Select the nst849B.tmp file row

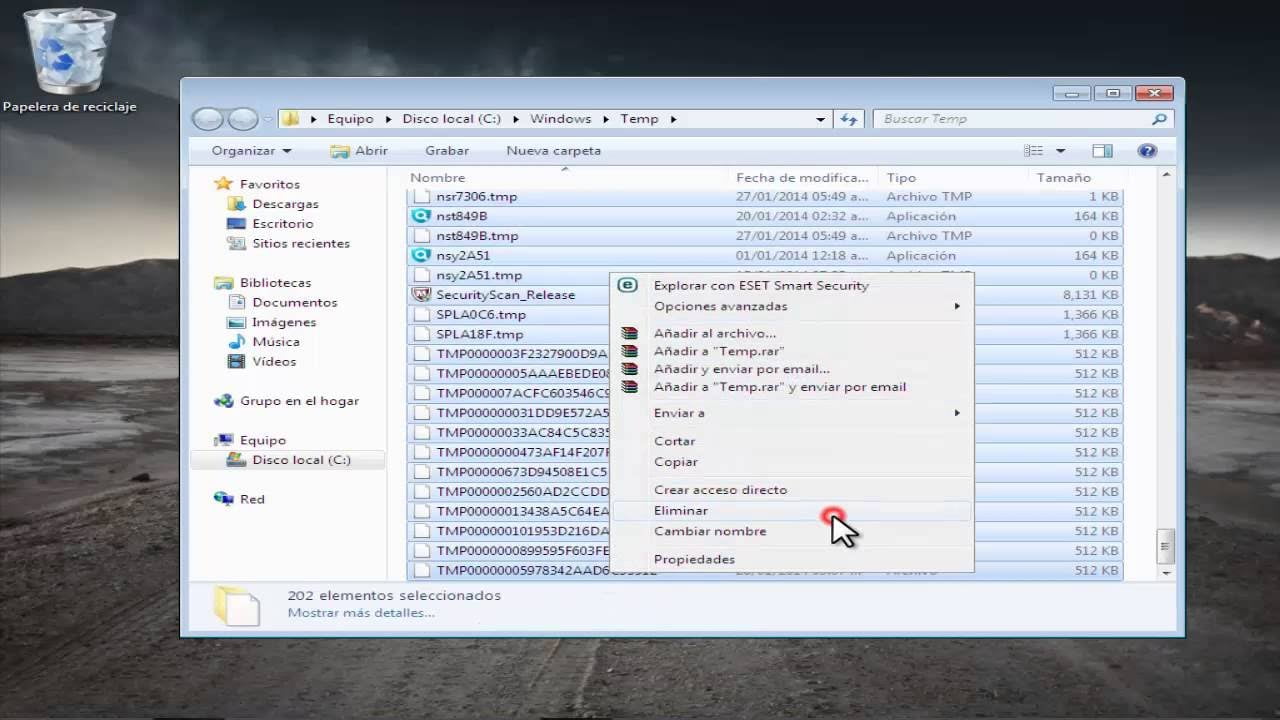pos(764,236)
